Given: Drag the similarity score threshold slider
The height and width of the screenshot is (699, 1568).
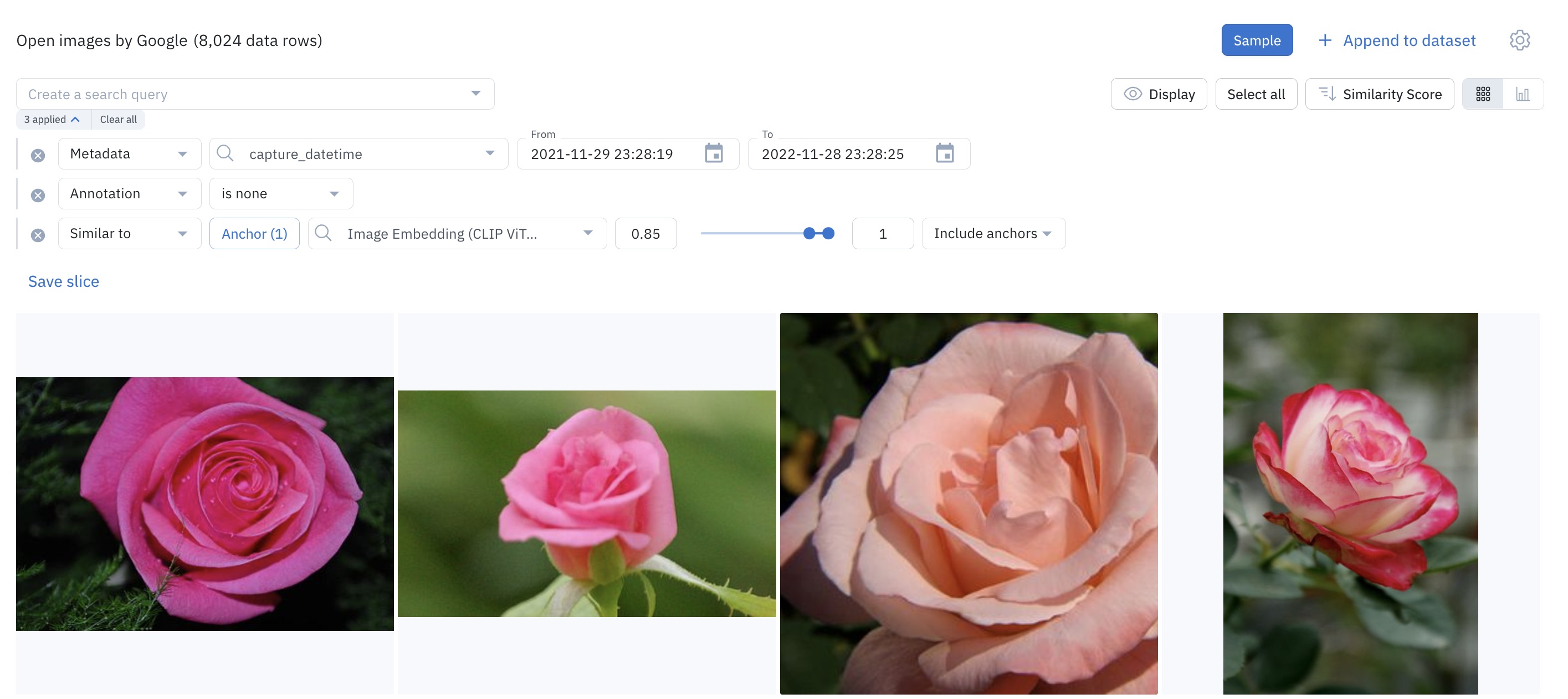Looking at the screenshot, I should [810, 232].
